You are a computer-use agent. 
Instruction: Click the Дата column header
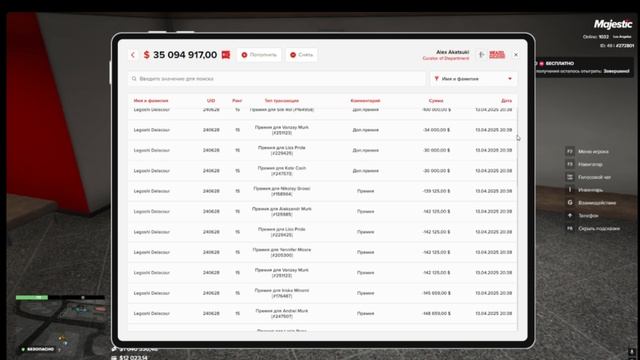tap(507, 100)
